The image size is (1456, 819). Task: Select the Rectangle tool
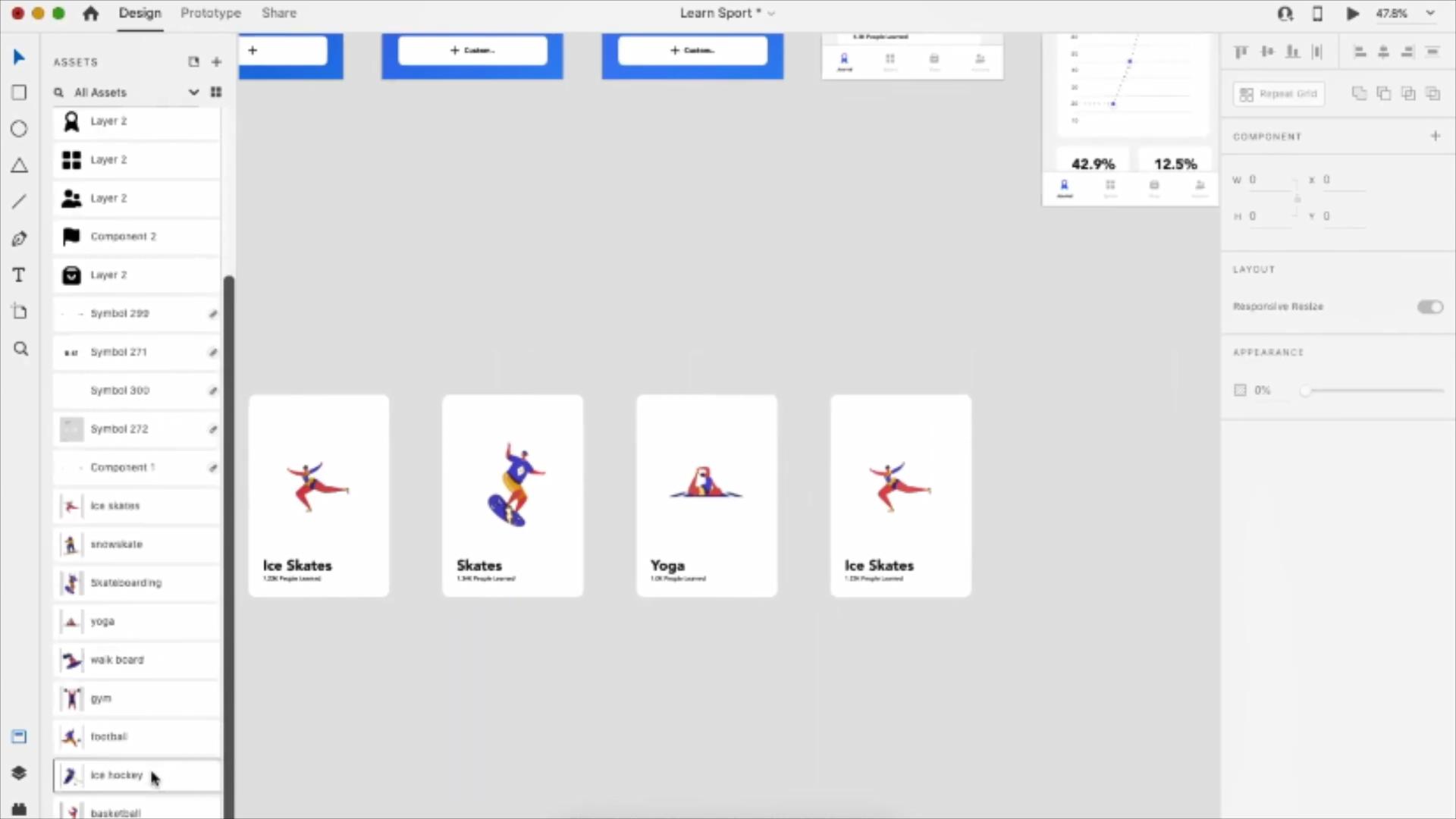[x=19, y=93]
